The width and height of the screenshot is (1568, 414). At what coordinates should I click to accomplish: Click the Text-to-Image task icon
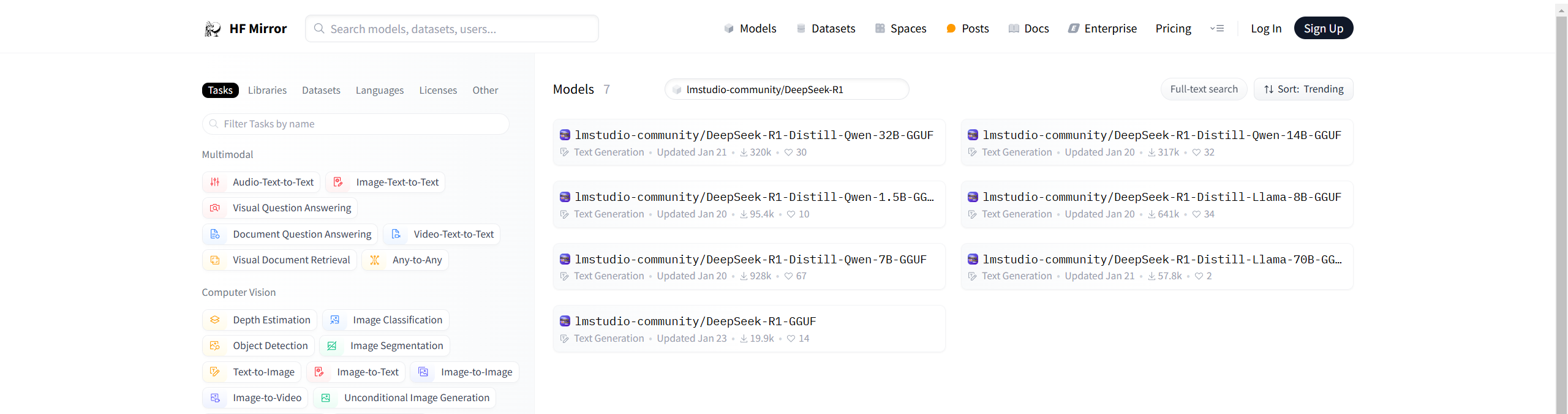click(215, 372)
